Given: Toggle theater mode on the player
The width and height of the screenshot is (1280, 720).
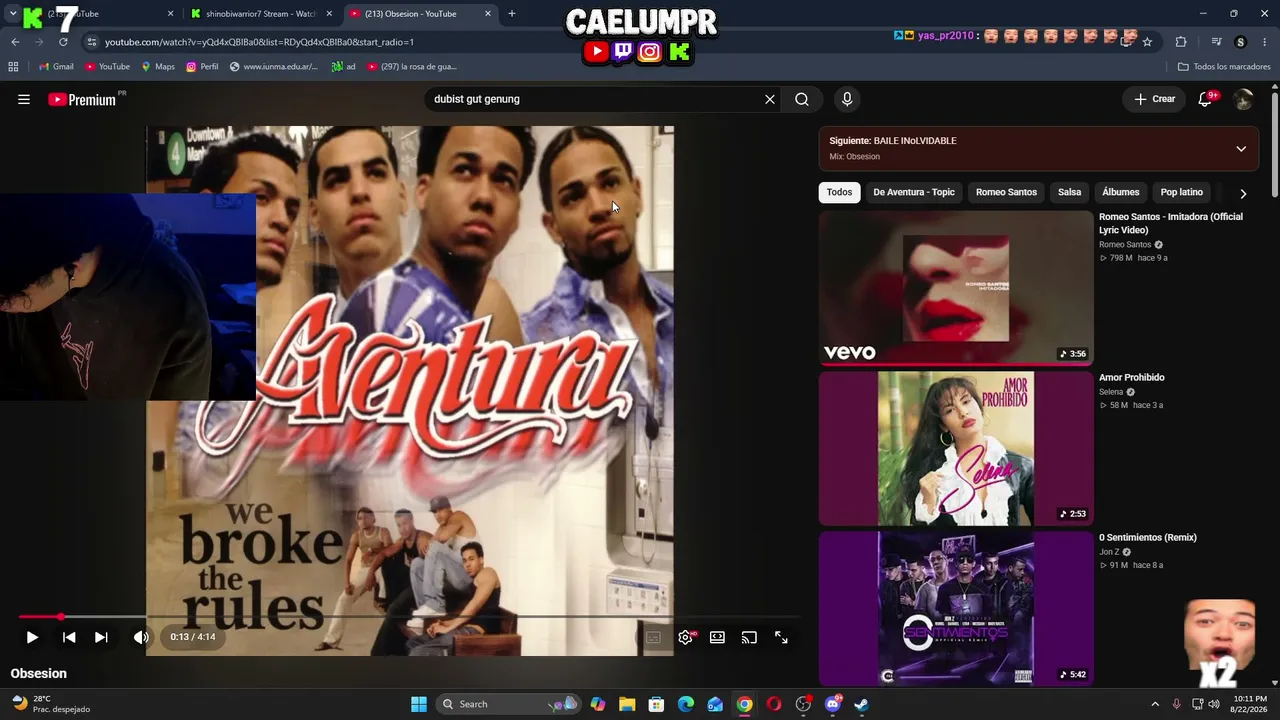Looking at the screenshot, I should click(717, 637).
